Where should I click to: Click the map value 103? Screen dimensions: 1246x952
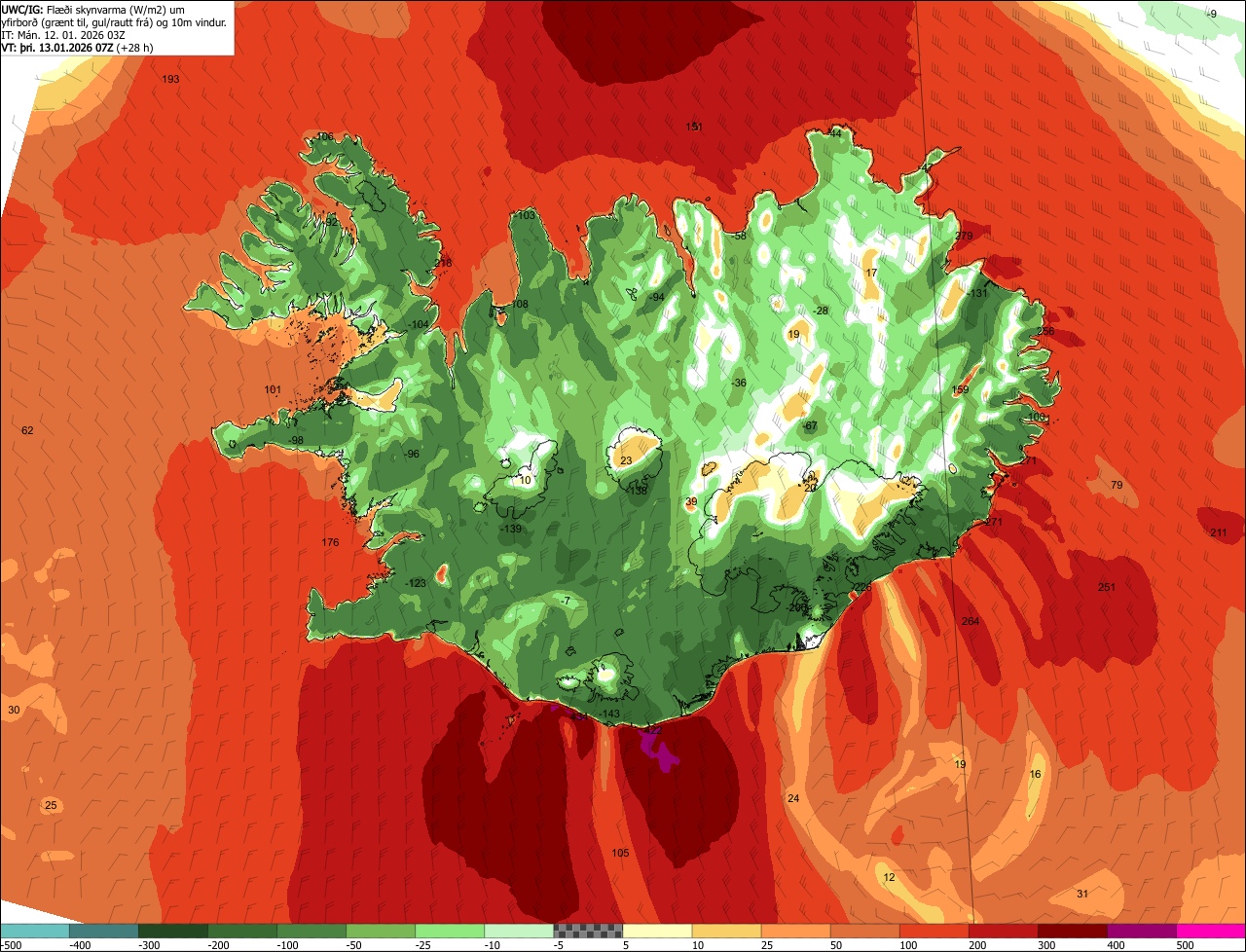(x=527, y=215)
